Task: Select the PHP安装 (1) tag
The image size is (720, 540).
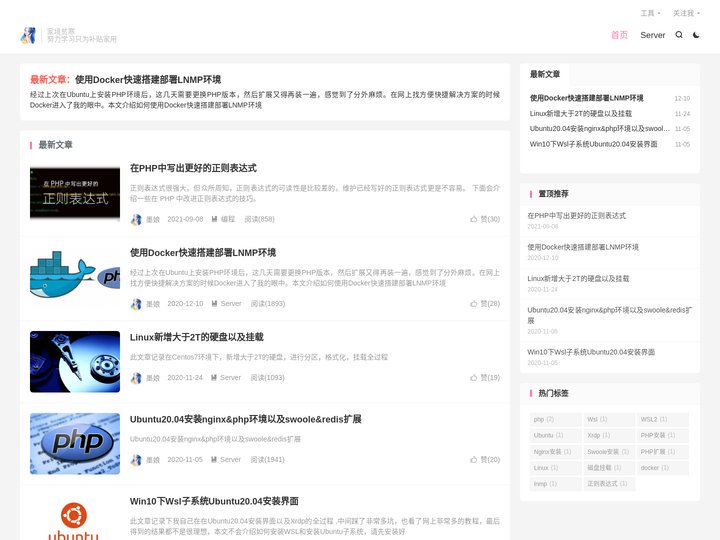Action: pyautogui.click(x=663, y=435)
